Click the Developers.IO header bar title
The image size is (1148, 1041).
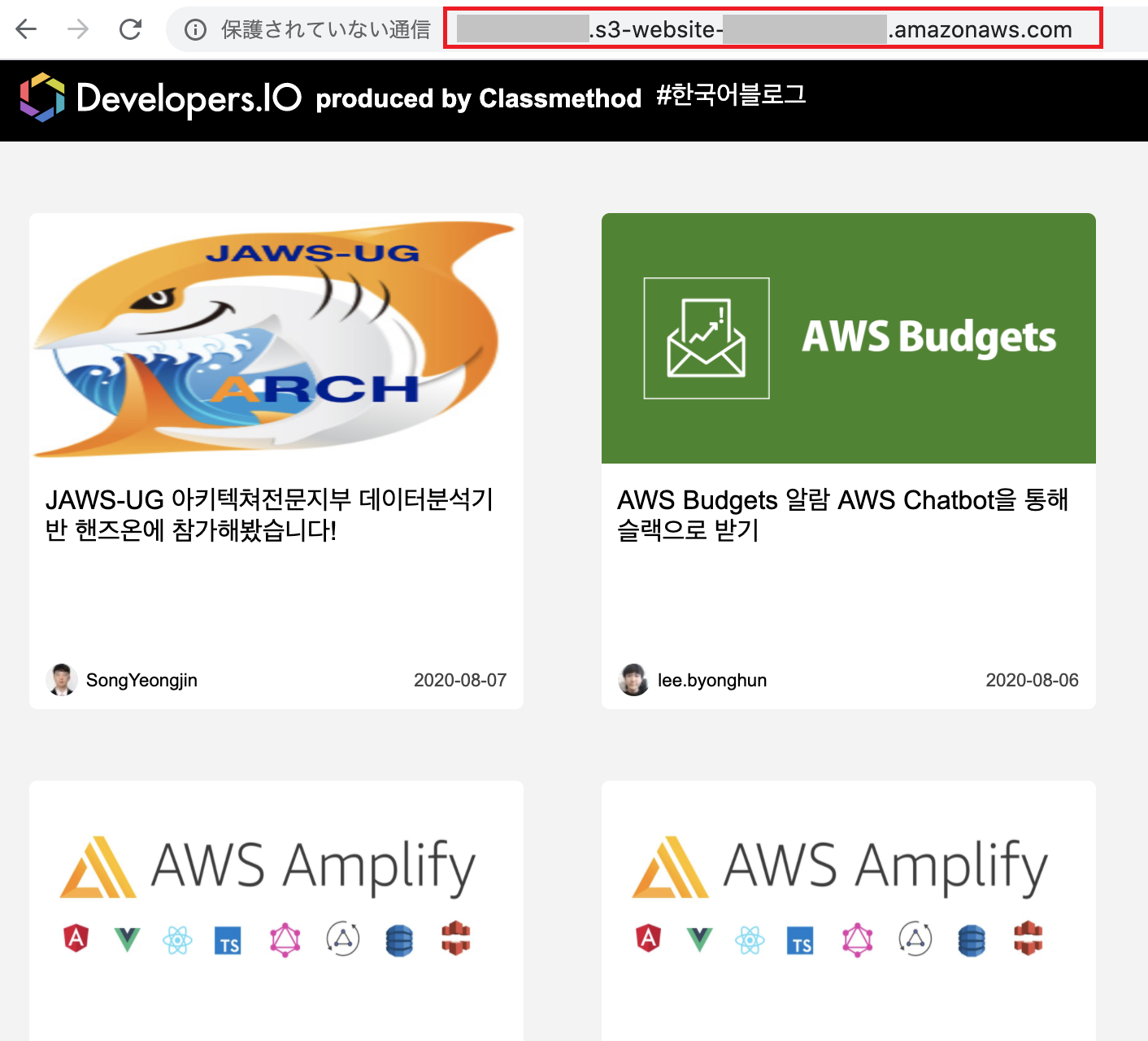[186, 98]
